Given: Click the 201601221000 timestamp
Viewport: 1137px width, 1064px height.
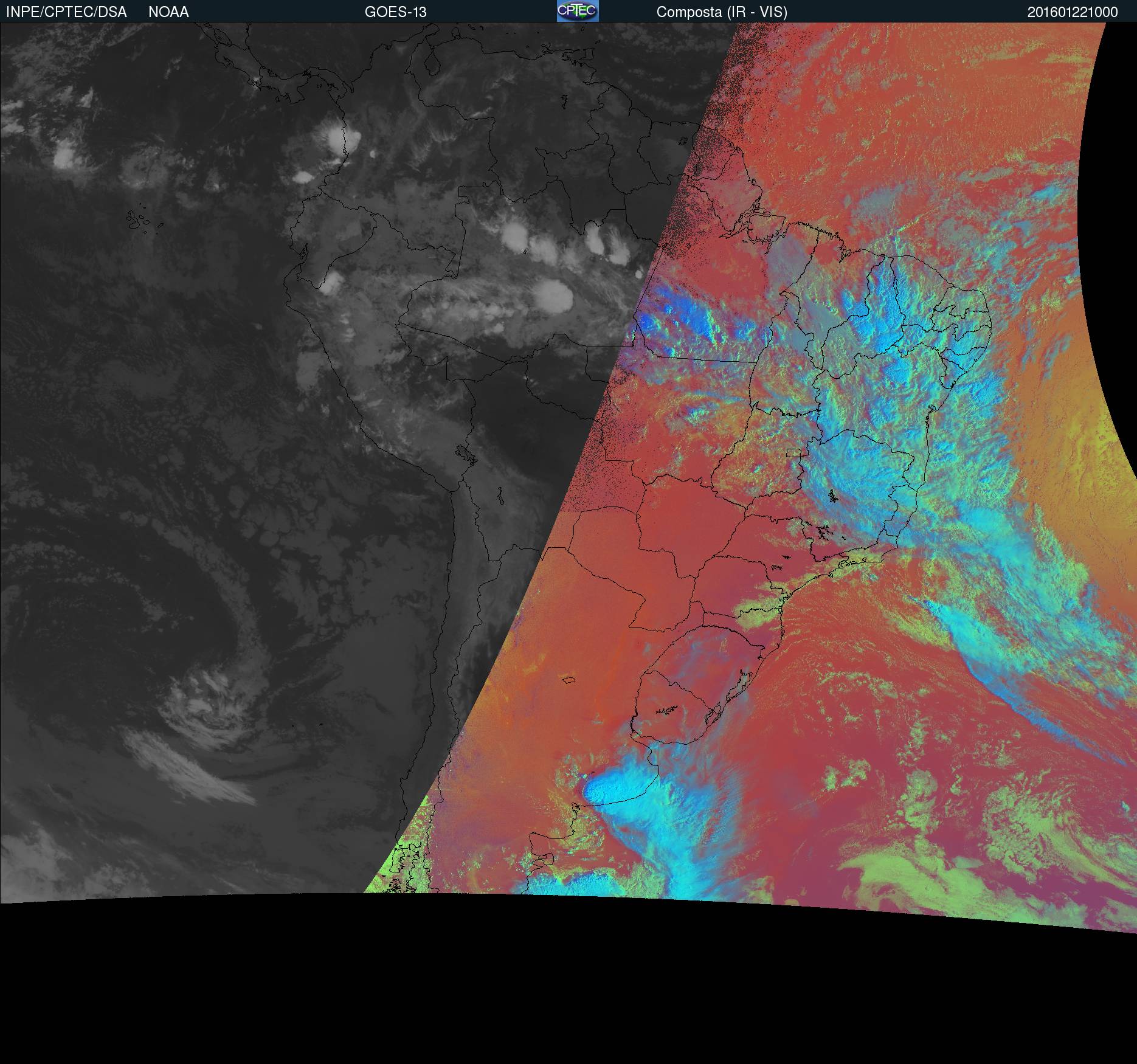Looking at the screenshot, I should (1073, 12).
